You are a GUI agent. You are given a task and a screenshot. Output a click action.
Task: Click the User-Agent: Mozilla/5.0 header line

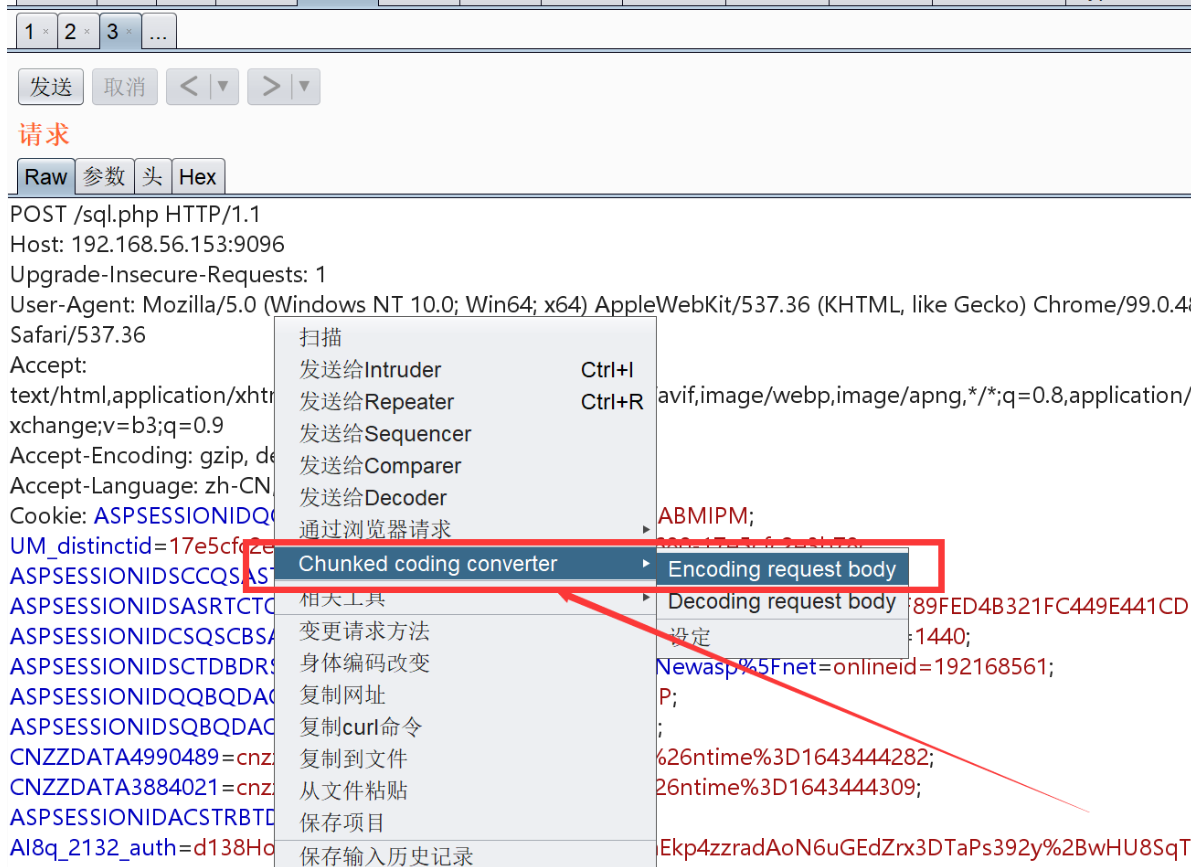click(600, 305)
